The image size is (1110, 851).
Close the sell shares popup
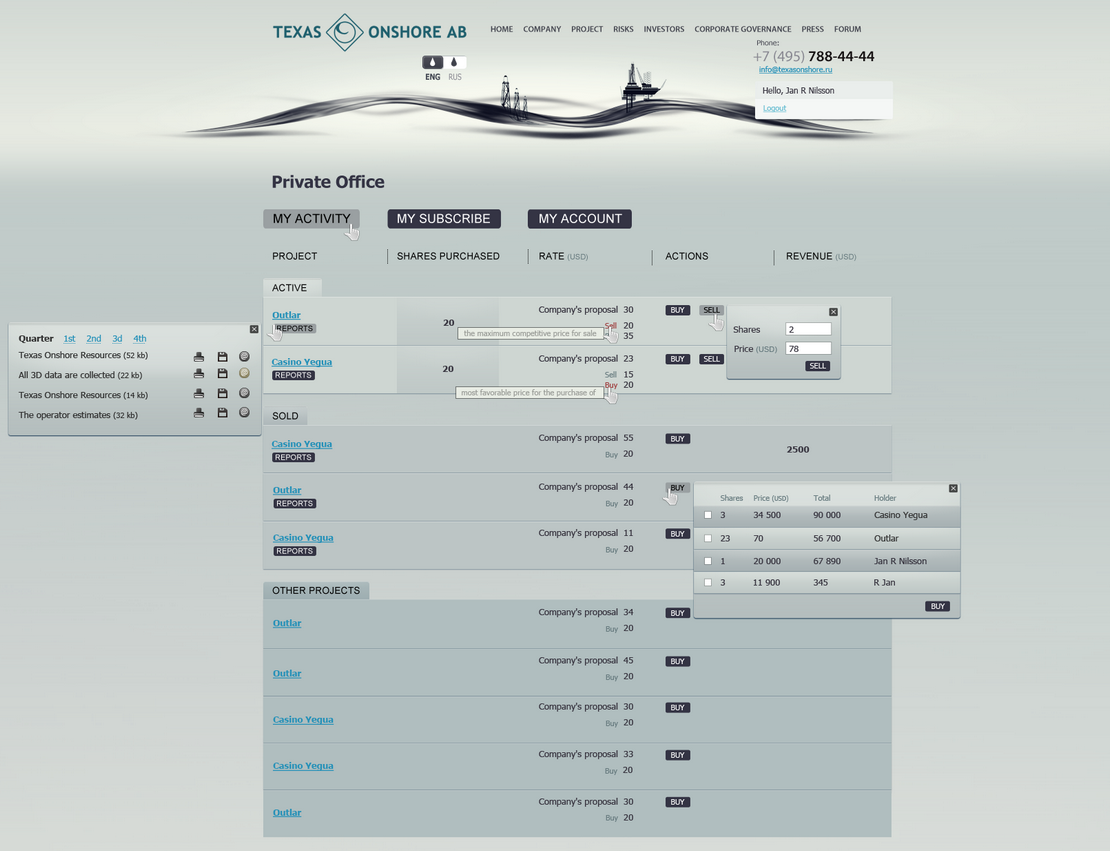pos(833,312)
